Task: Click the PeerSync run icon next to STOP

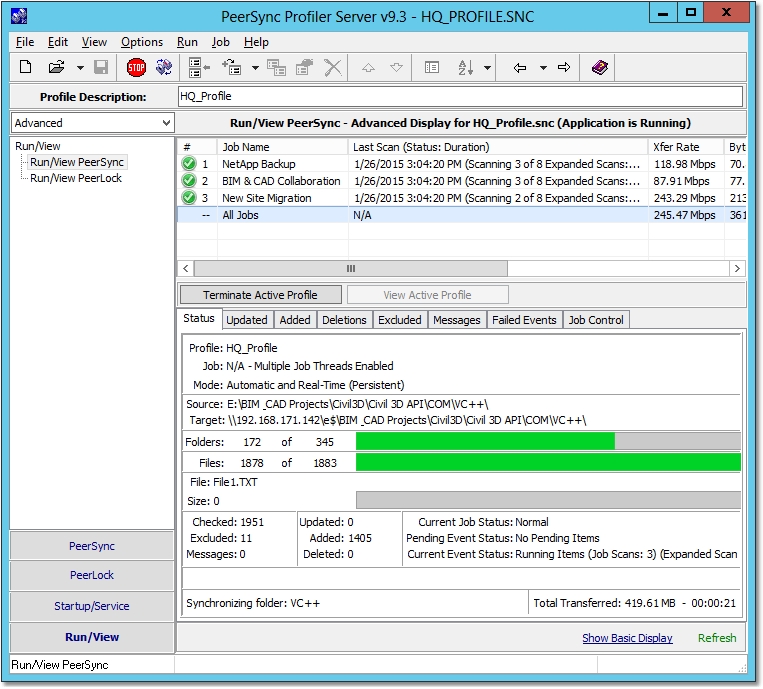Action: [x=164, y=67]
